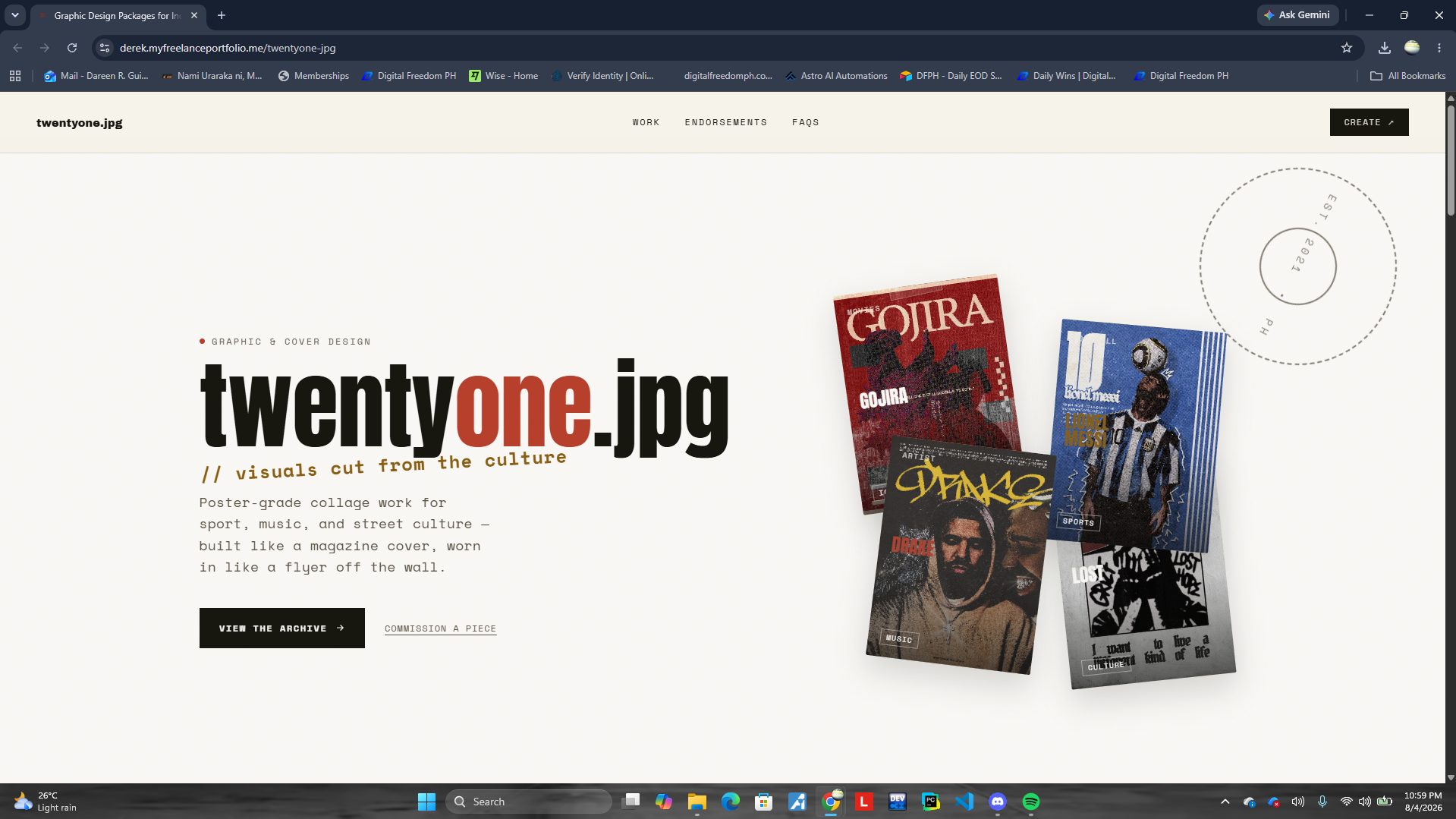Open the Chrome downloads icon
The height and width of the screenshot is (819, 1456).
click(x=1385, y=48)
